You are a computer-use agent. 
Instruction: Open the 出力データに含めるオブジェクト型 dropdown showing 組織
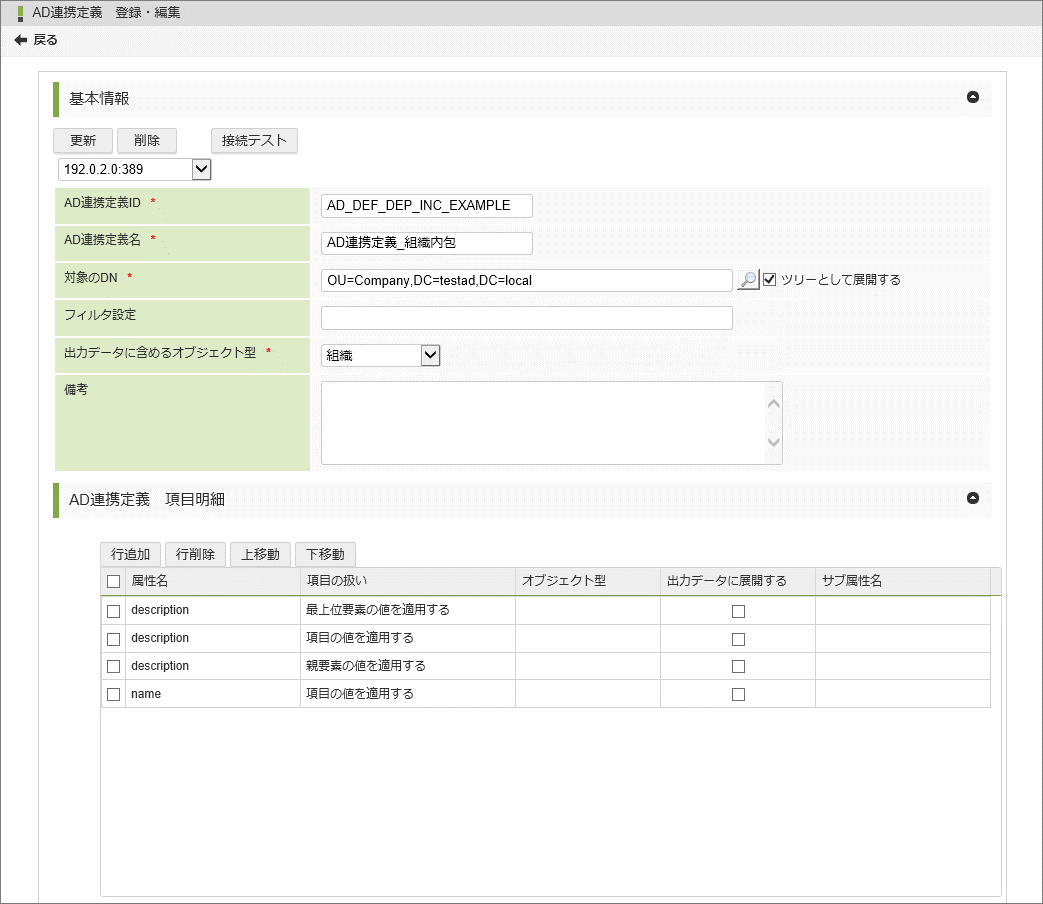point(430,355)
